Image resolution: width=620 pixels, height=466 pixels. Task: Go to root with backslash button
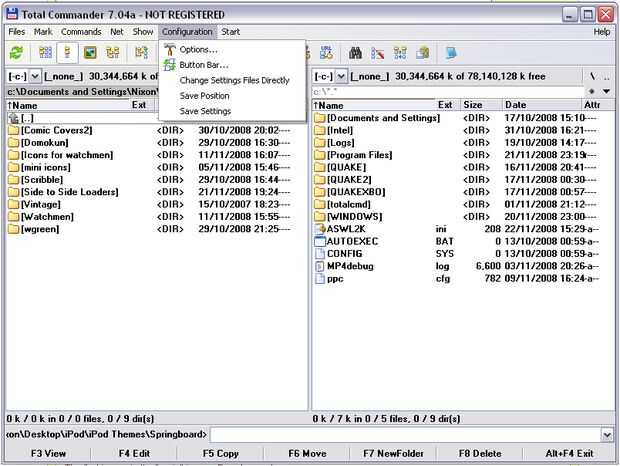pos(592,76)
